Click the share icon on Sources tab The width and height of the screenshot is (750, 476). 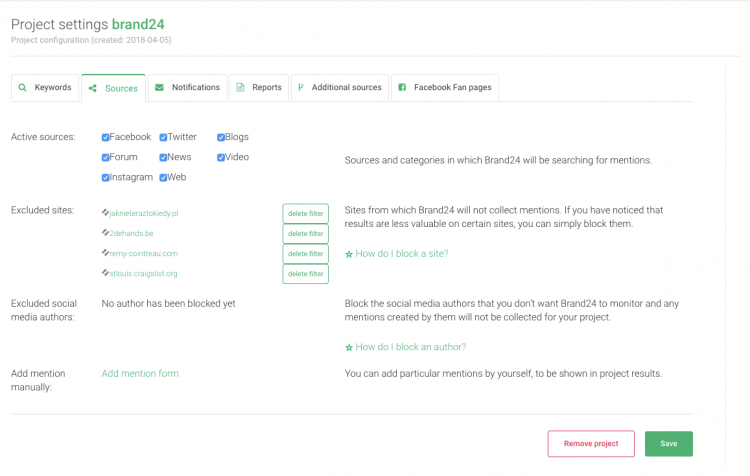[x=93, y=89]
